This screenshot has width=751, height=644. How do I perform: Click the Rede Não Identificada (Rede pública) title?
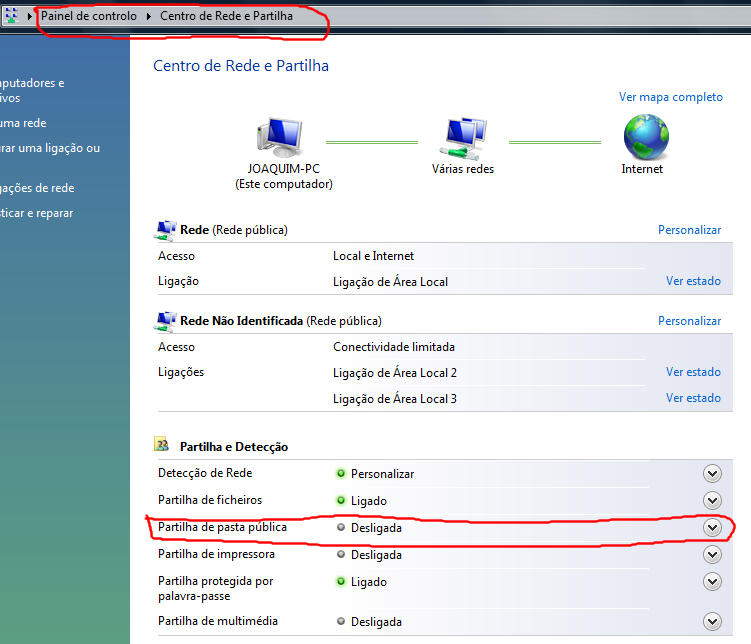(x=281, y=321)
